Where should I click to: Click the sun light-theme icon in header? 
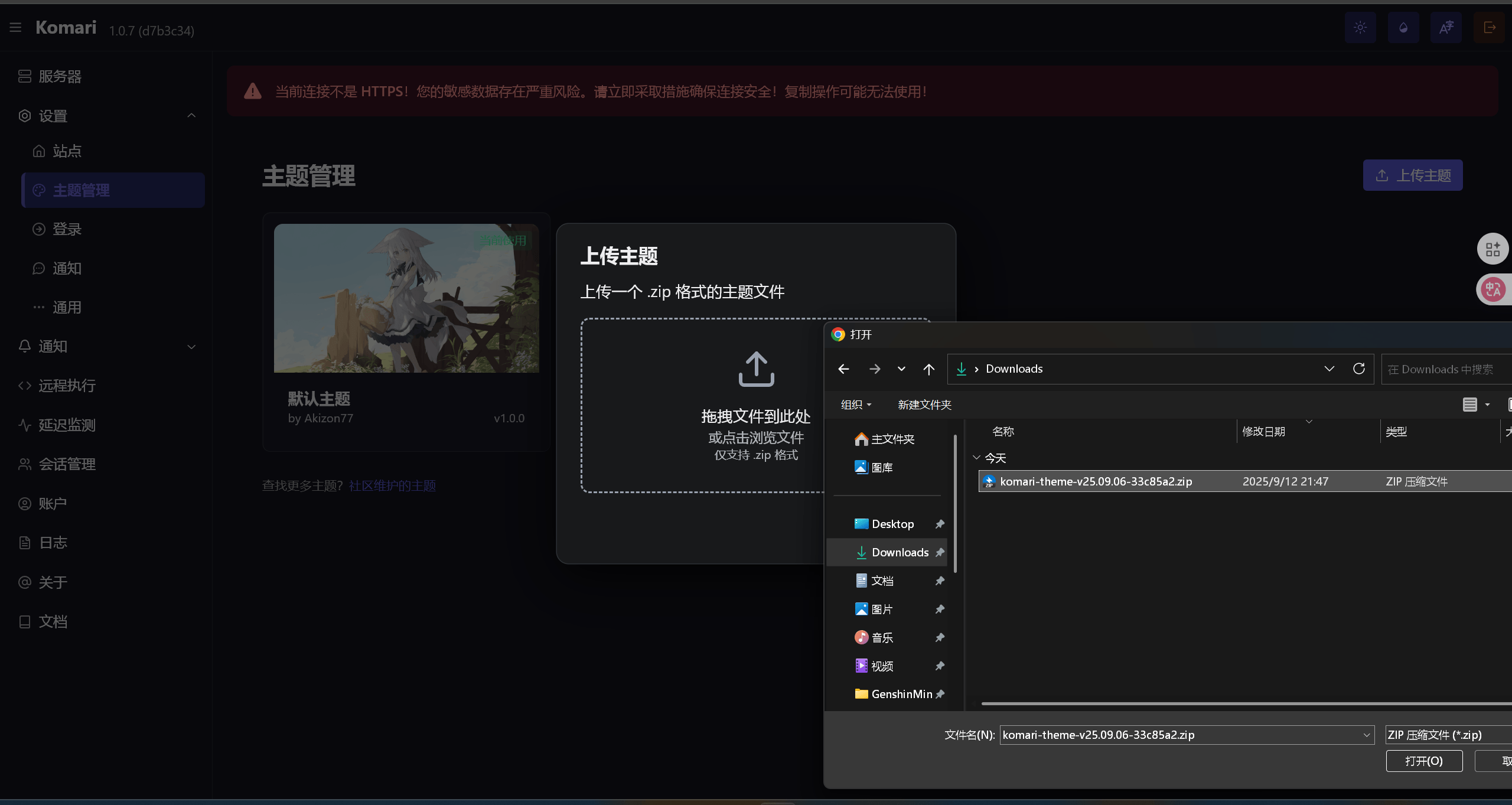pos(1360,28)
